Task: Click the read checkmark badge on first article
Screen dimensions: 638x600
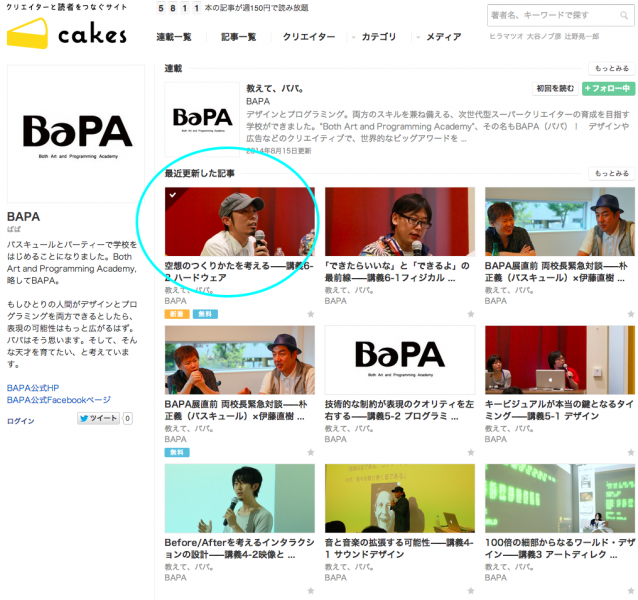Action: [173, 195]
